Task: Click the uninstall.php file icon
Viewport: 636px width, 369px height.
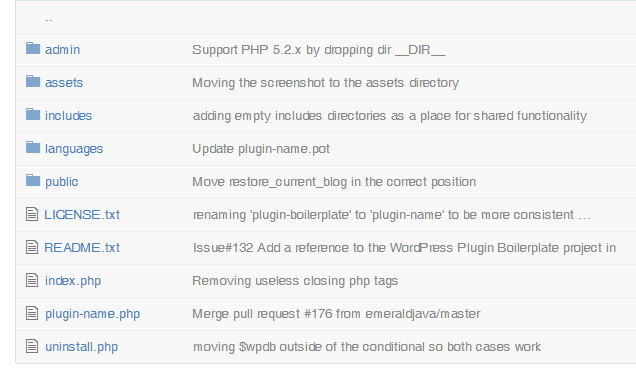Action: tap(32, 346)
